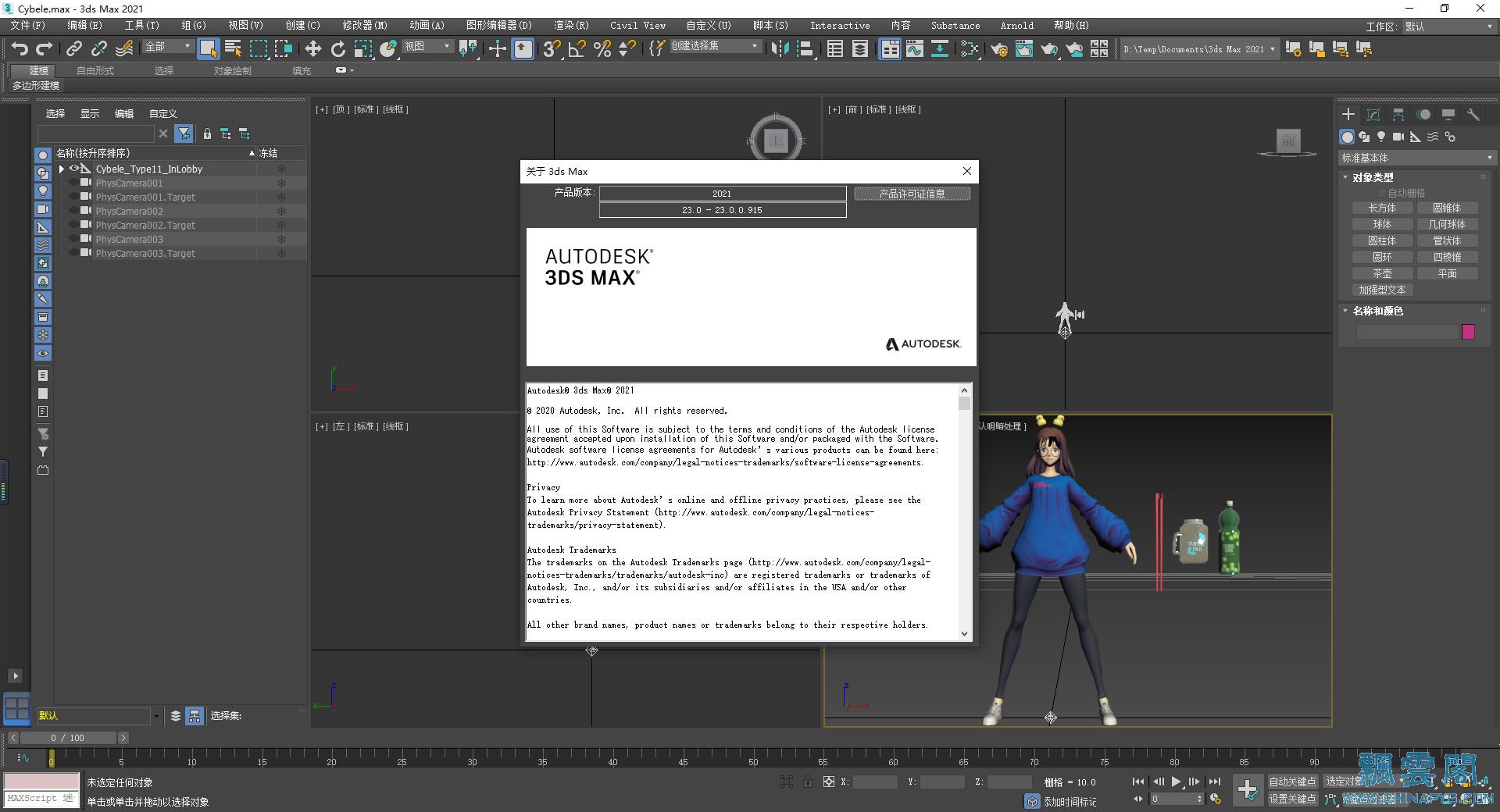
Task: Click the About dialog license text scroll down arrow
Action: coord(965,634)
